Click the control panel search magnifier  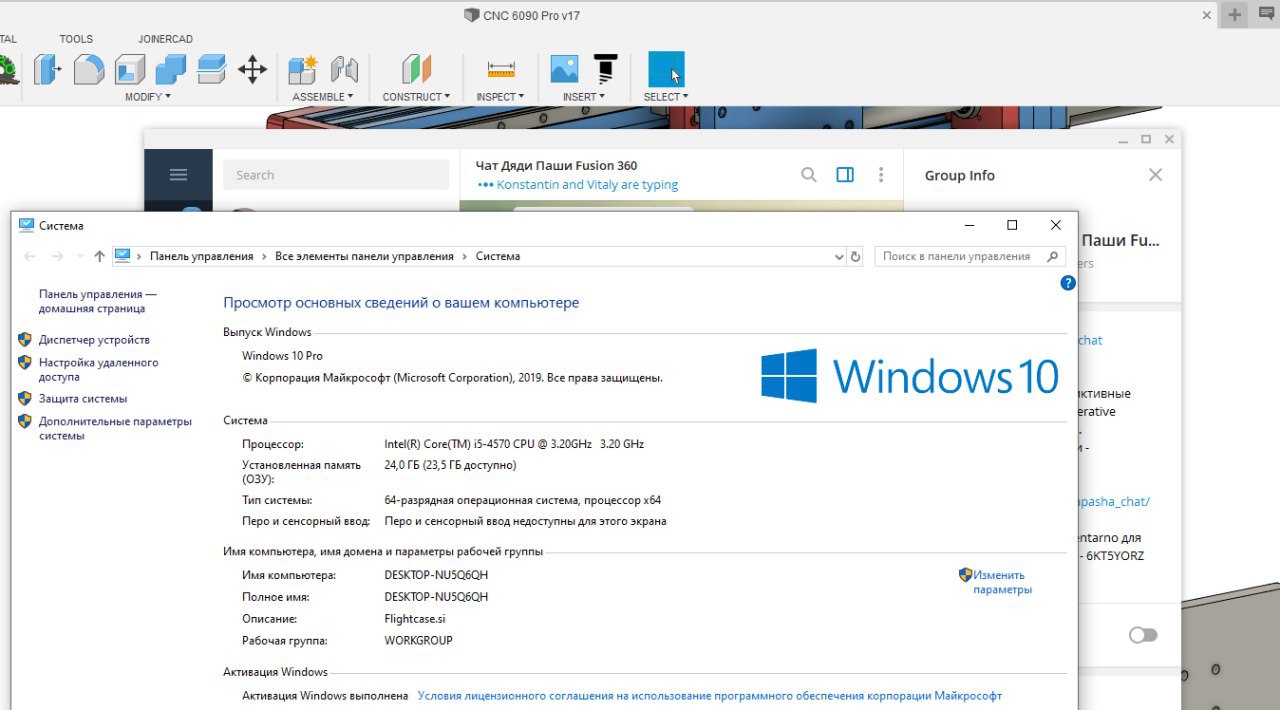tap(1052, 256)
